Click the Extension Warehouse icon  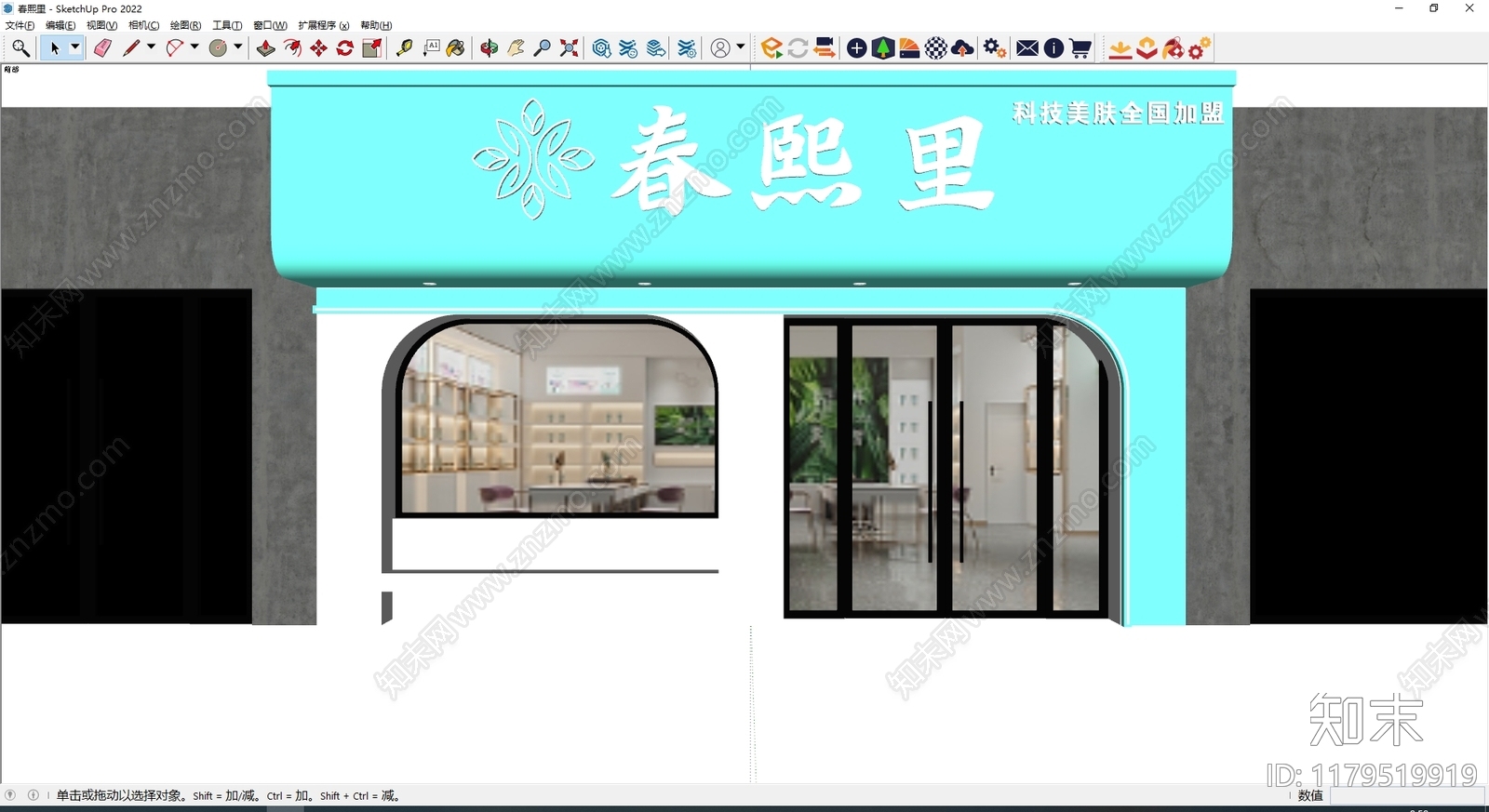click(x=629, y=48)
